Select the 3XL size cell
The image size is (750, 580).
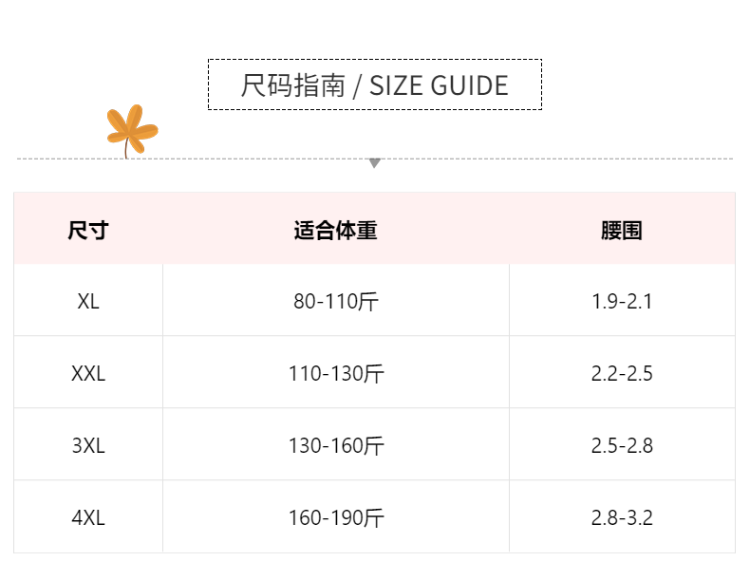click(88, 446)
